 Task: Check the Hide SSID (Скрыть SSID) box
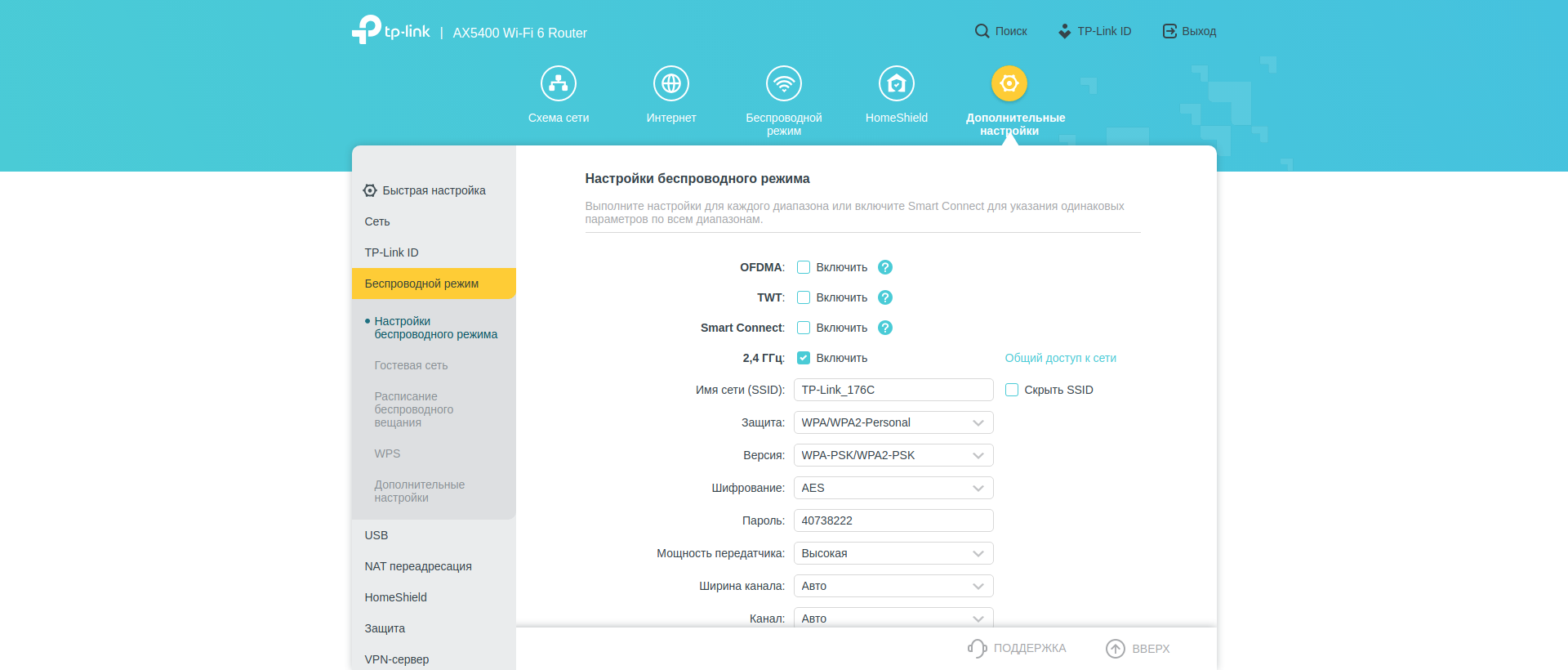(1012, 390)
